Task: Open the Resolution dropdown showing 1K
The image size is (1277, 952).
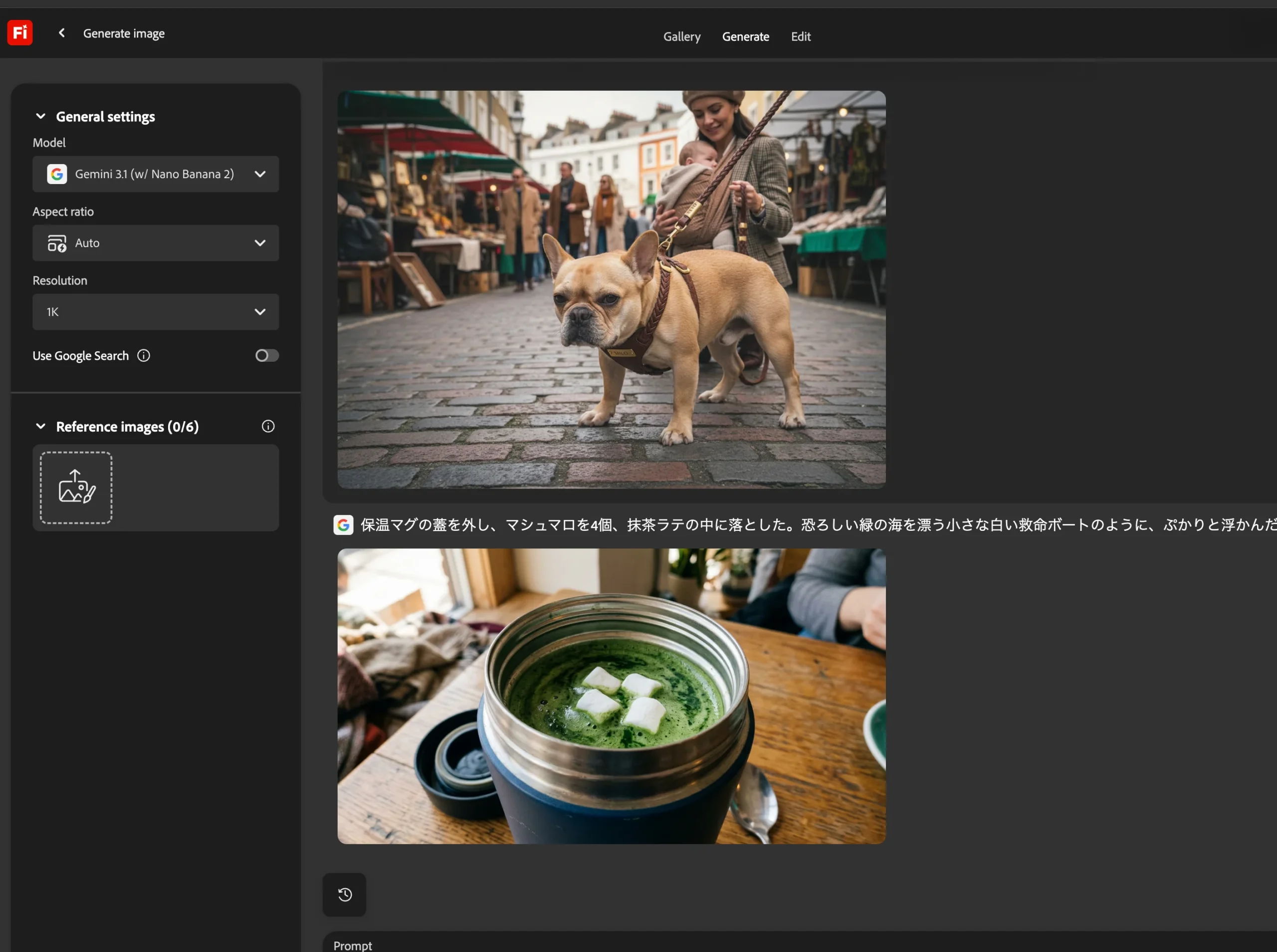Action: tap(260, 311)
